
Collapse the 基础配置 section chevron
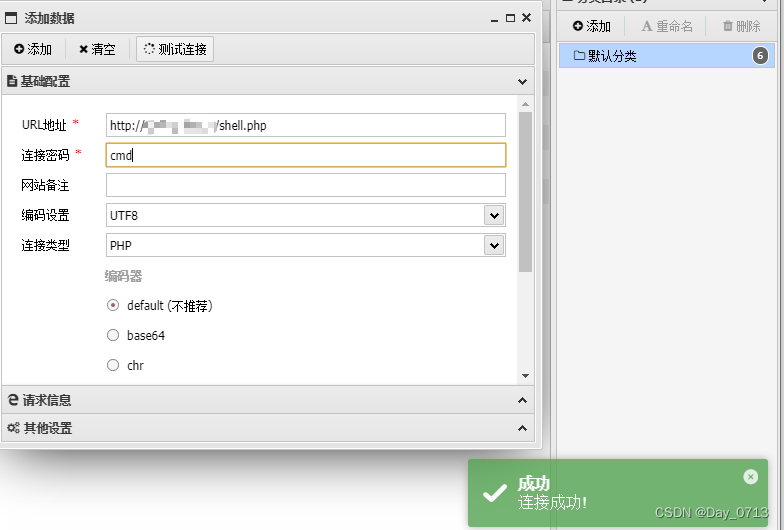[x=522, y=82]
